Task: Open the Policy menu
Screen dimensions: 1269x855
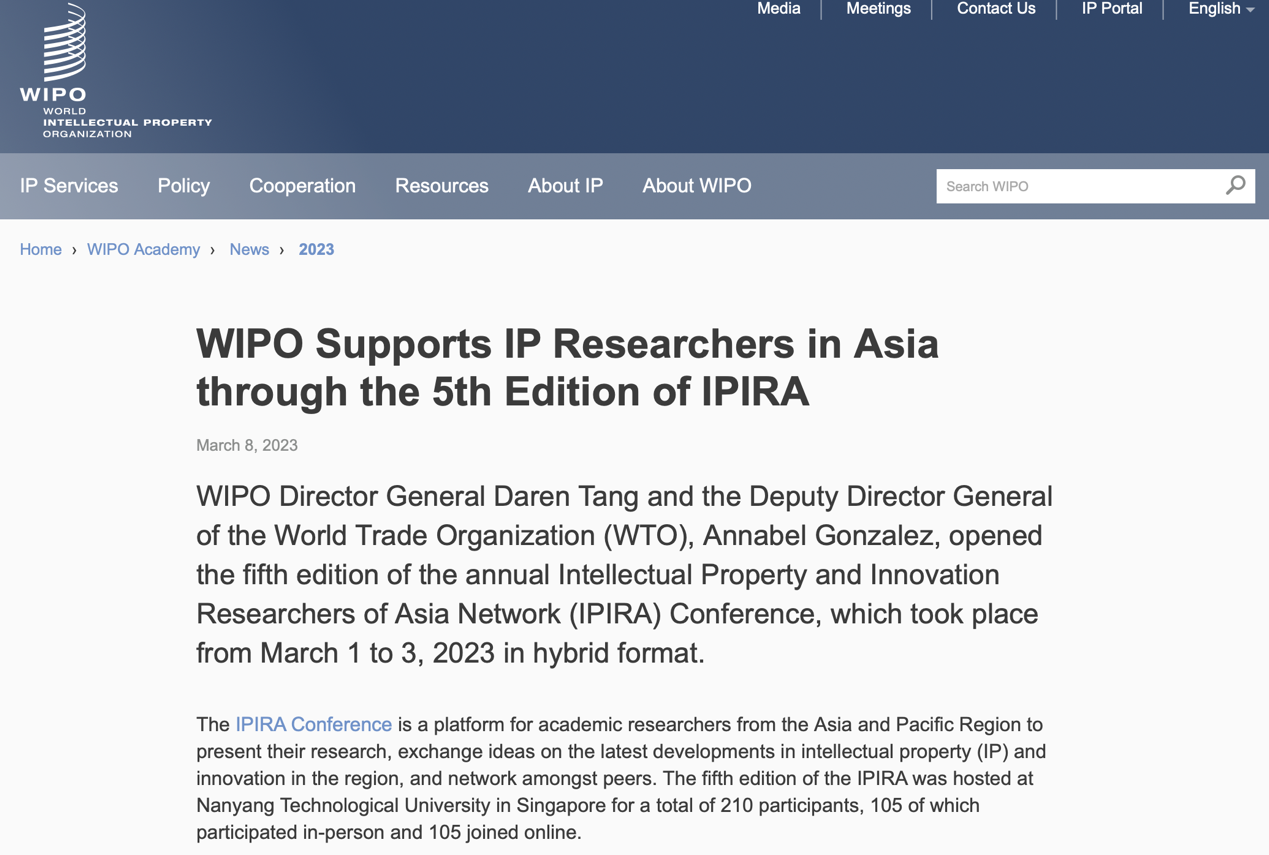Action: 184,186
